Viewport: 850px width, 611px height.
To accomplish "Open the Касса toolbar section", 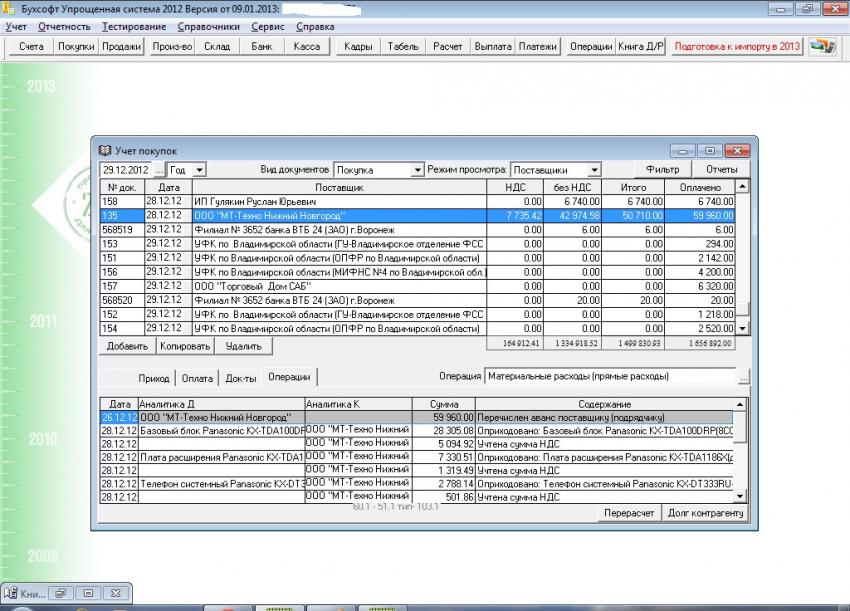I will (307, 47).
